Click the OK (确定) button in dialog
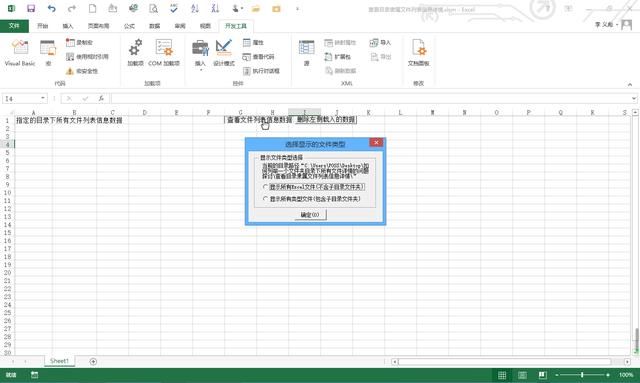The height and width of the screenshot is (383, 640). point(310,215)
